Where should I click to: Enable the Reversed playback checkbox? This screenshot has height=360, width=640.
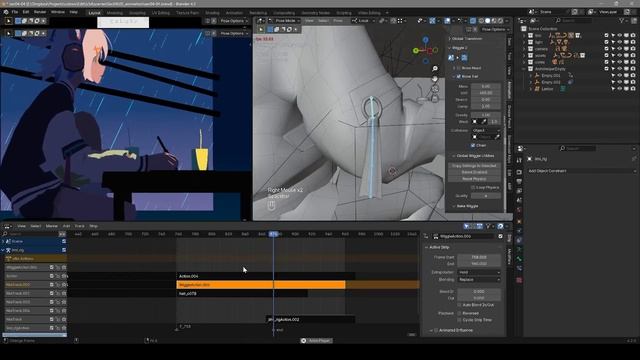[x=459, y=313]
